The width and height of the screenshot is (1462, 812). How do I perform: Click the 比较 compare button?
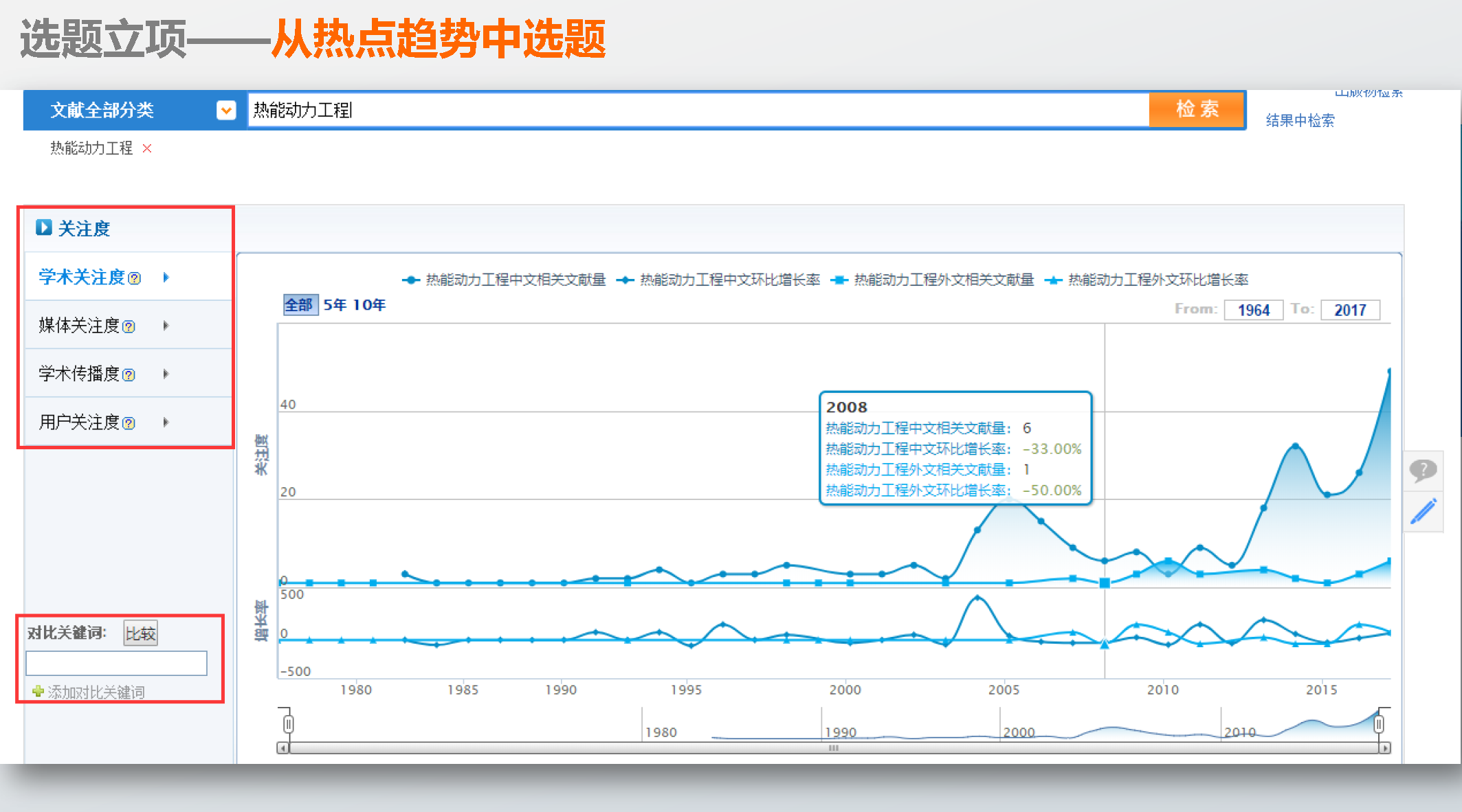(141, 633)
